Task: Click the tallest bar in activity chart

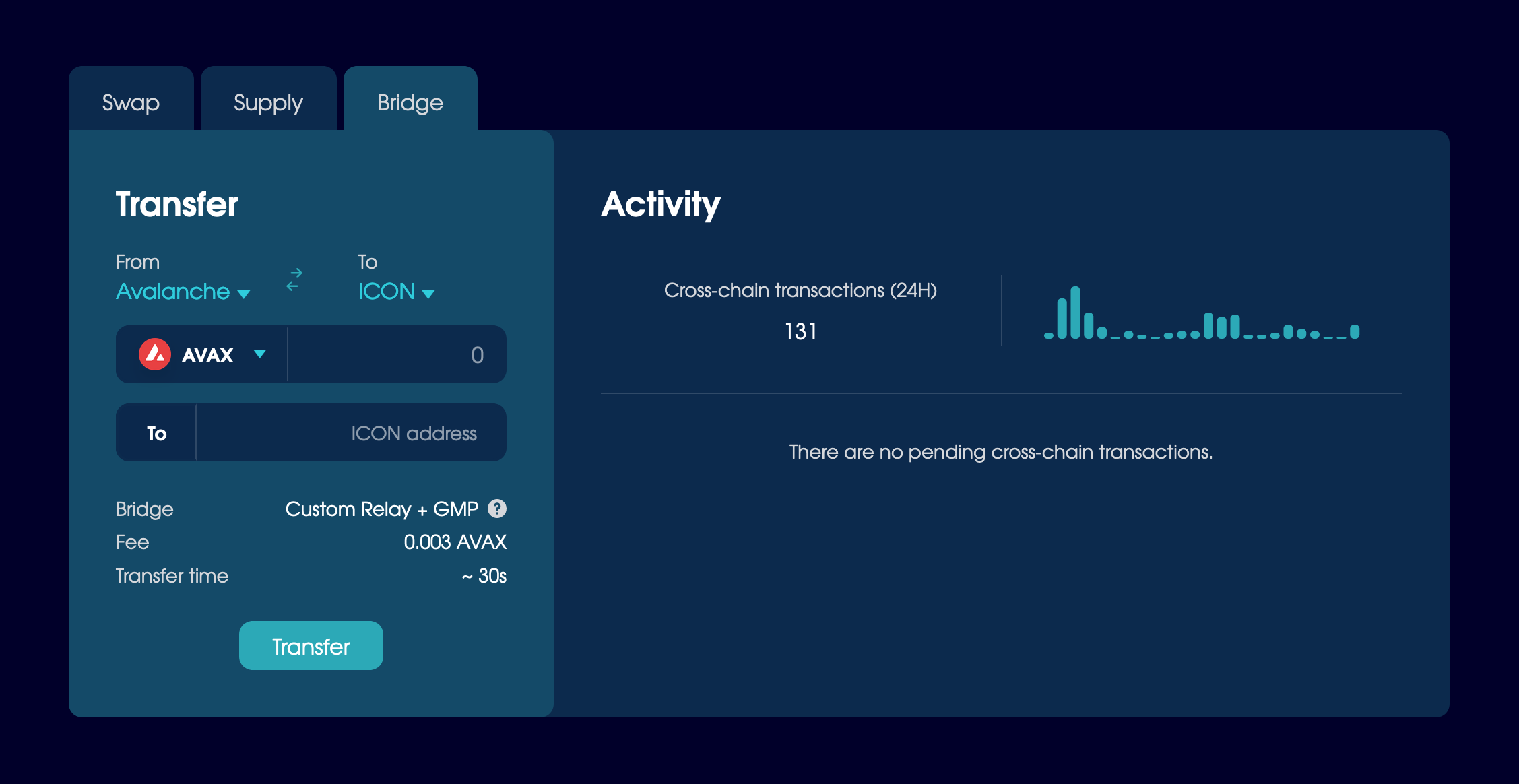Action: [x=1075, y=313]
